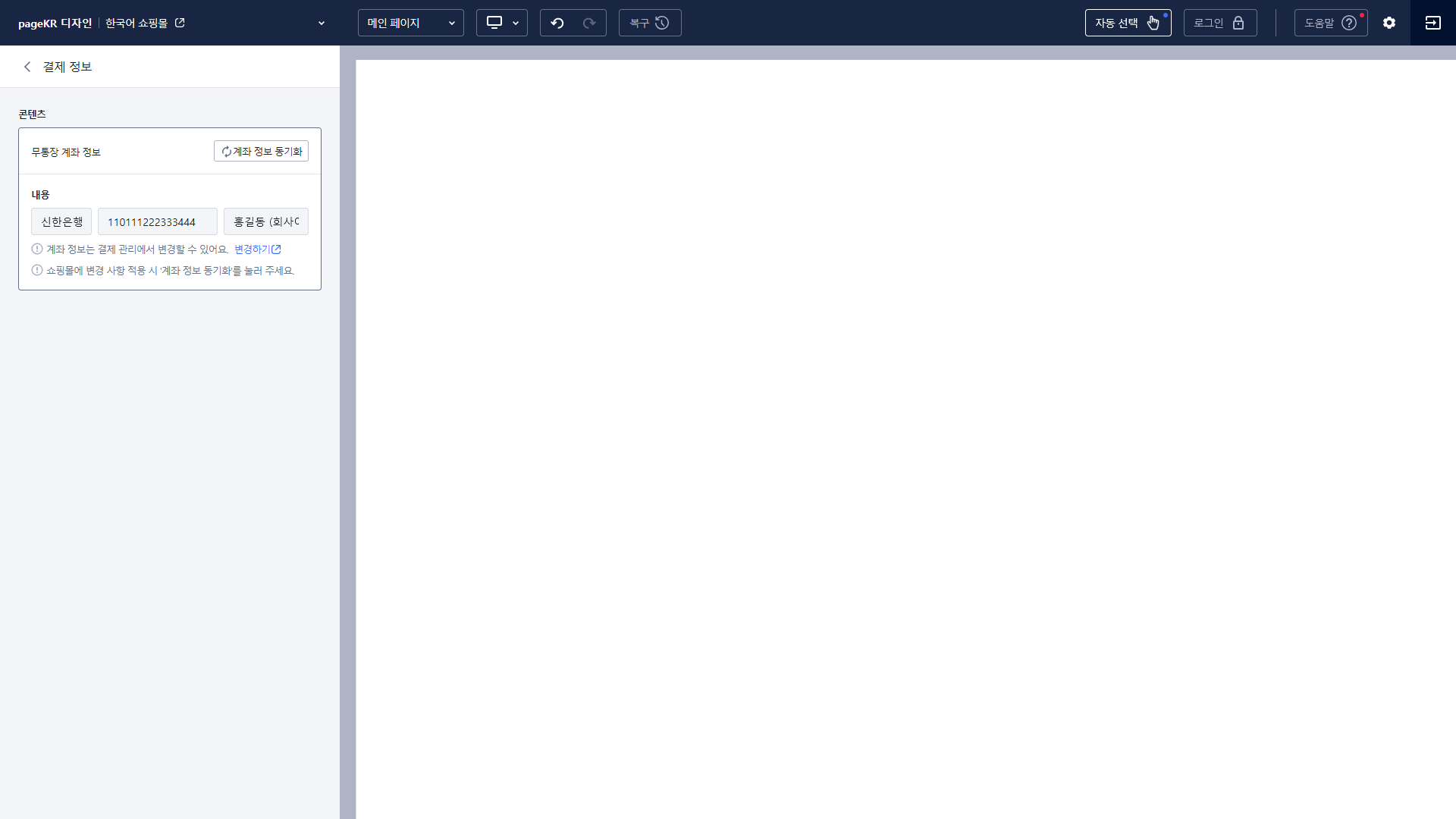
Task: Expand the 한국어 쇼핑몰 shop selector chevron
Action: 322,23
